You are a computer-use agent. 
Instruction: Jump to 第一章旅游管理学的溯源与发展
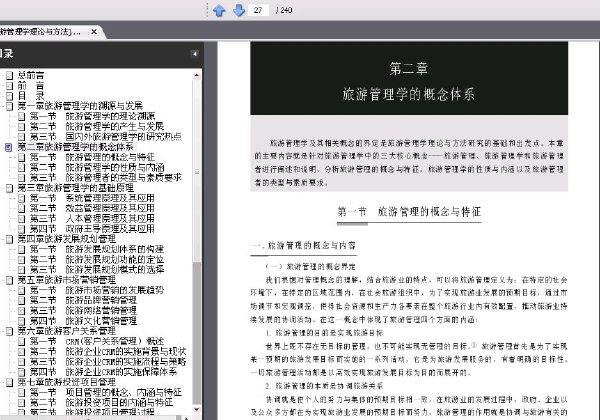point(80,106)
